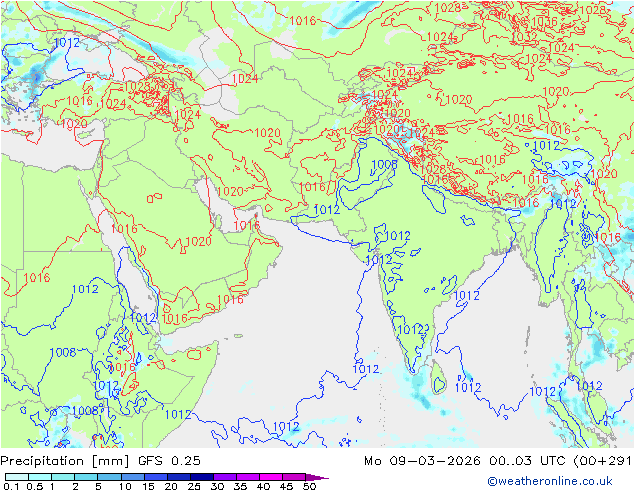
Task: Click the legend value label '20'
Action: [171, 486]
